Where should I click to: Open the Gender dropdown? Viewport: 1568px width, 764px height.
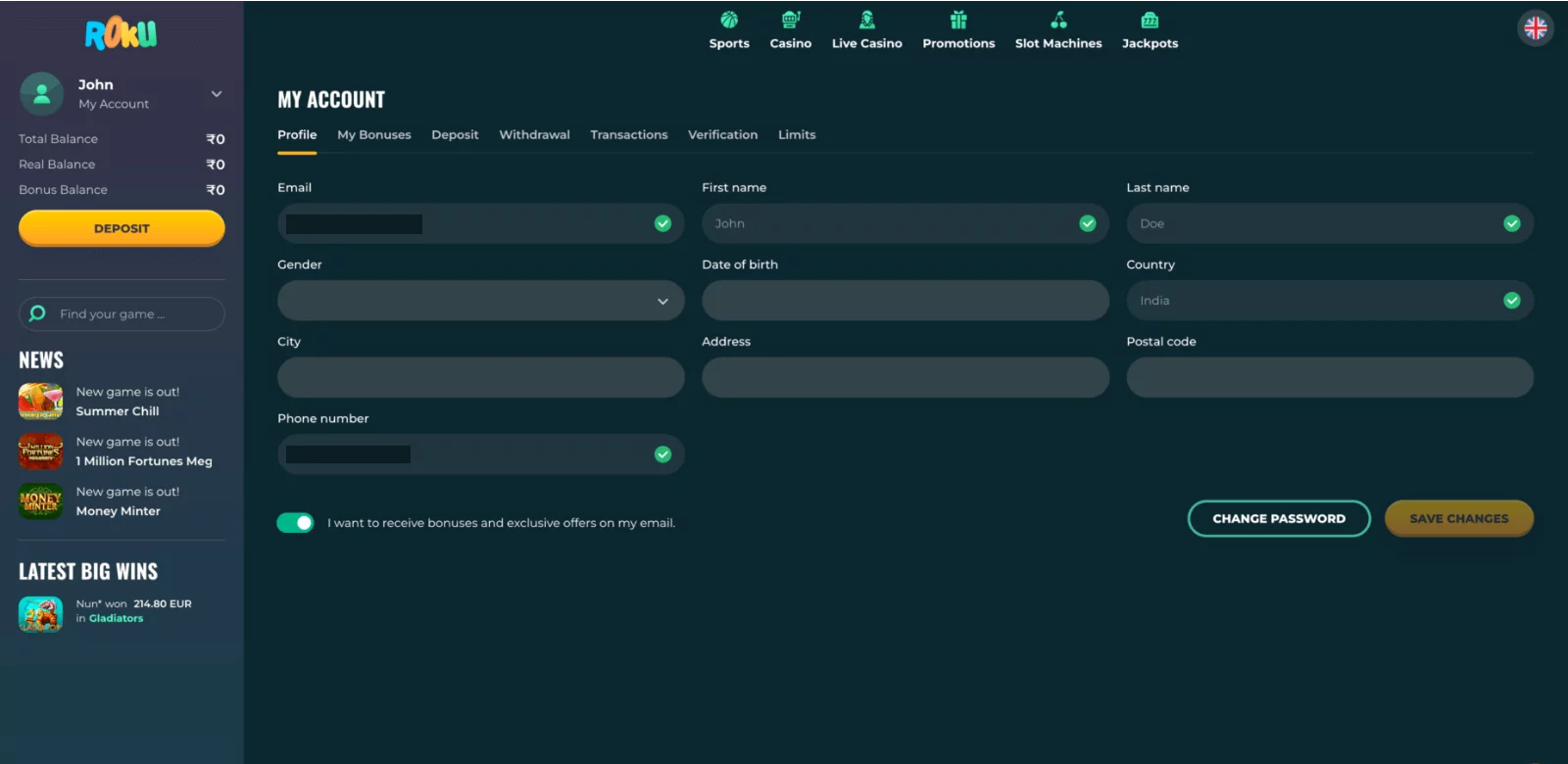pyautogui.click(x=481, y=301)
